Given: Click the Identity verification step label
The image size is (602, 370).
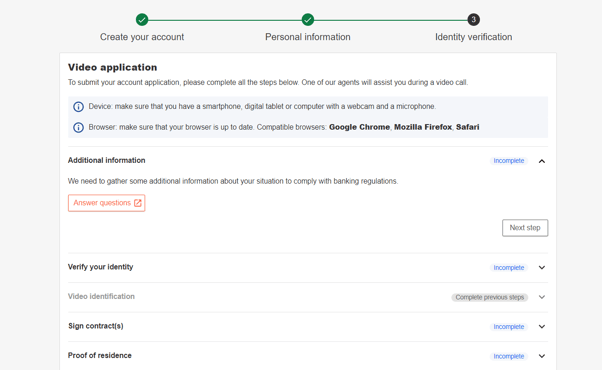Looking at the screenshot, I should coord(473,37).
